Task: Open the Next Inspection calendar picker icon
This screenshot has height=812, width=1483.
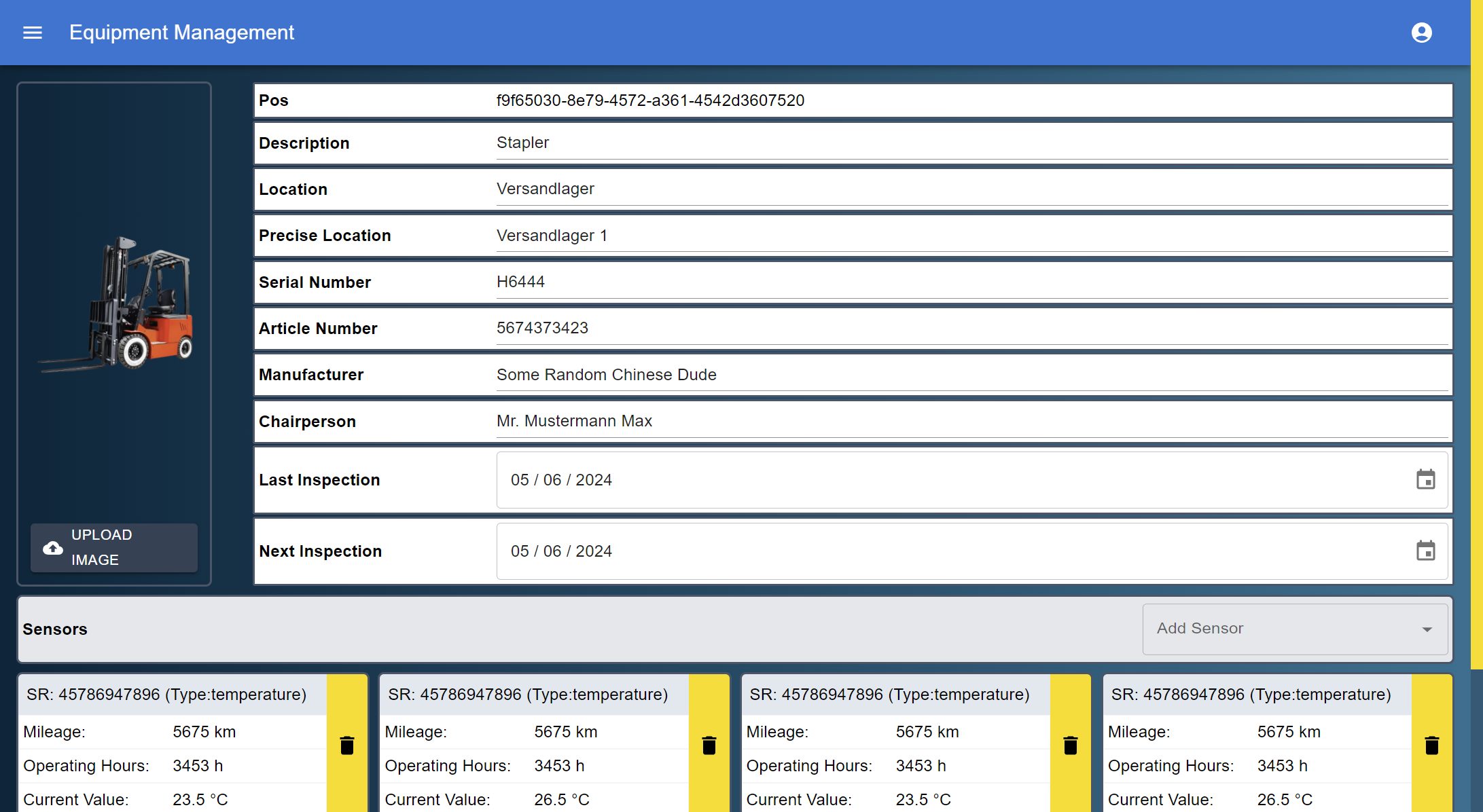Action: coord(1425,551)
